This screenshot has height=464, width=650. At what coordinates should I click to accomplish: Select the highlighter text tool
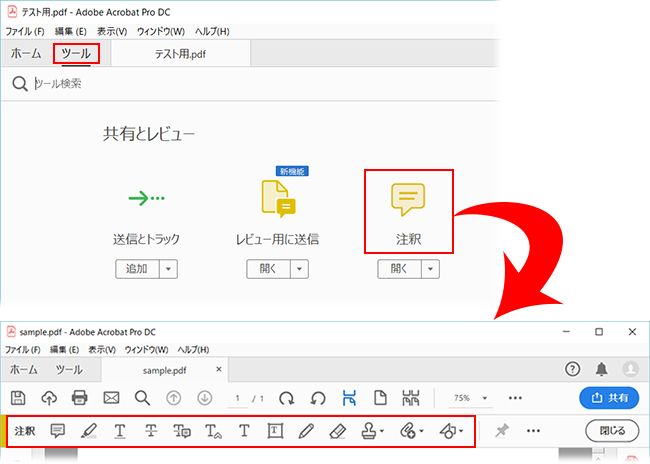tap(89, 431)
